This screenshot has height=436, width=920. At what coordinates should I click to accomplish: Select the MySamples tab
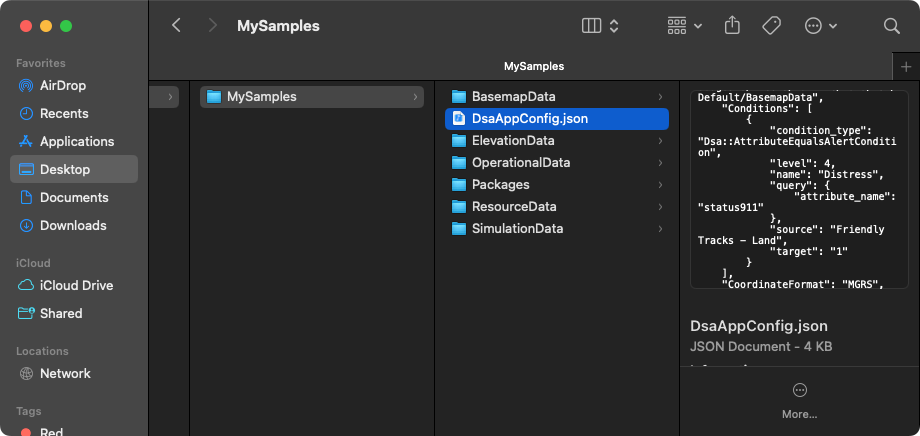533,67
